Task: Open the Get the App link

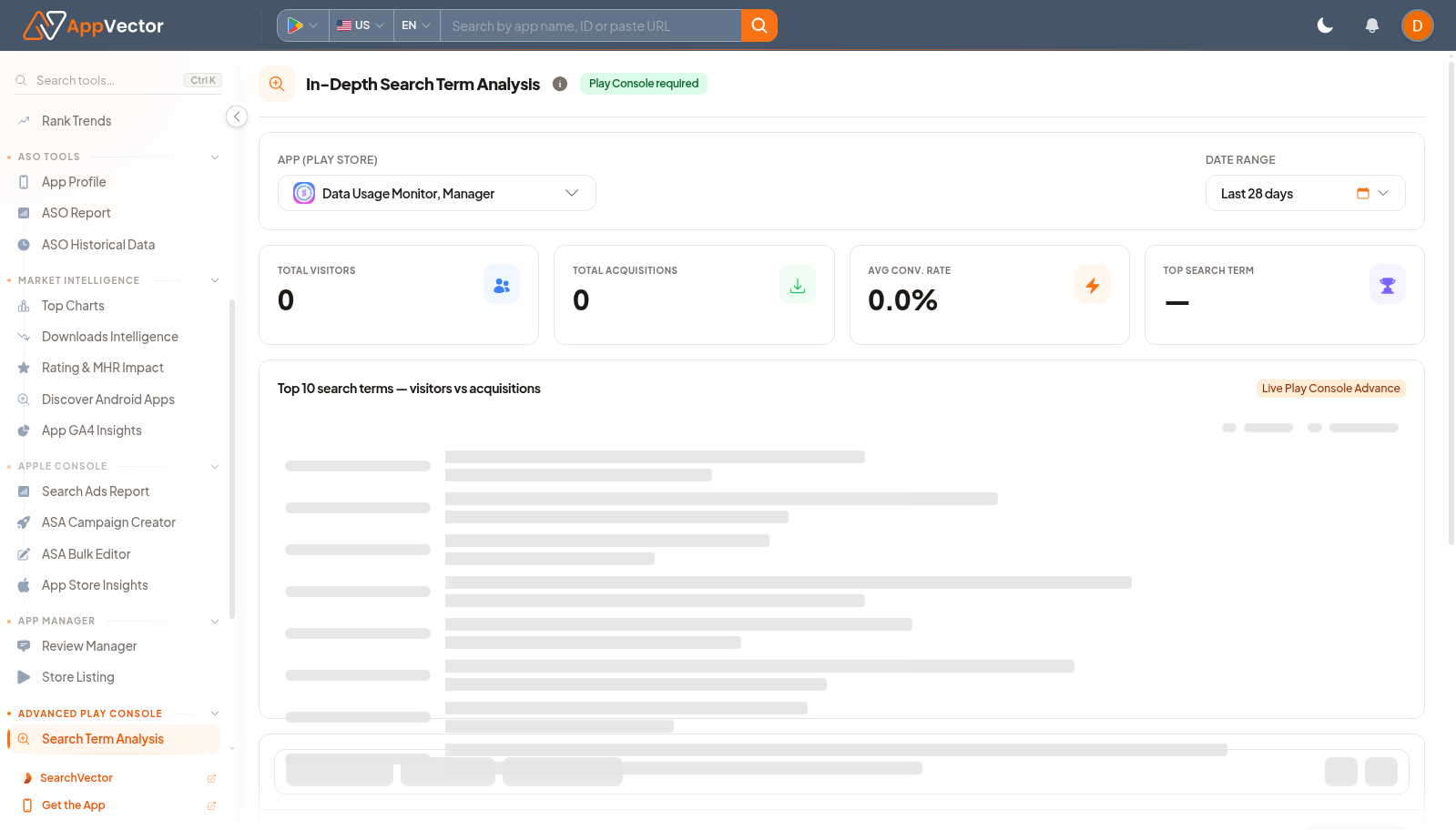Action: 73,805
